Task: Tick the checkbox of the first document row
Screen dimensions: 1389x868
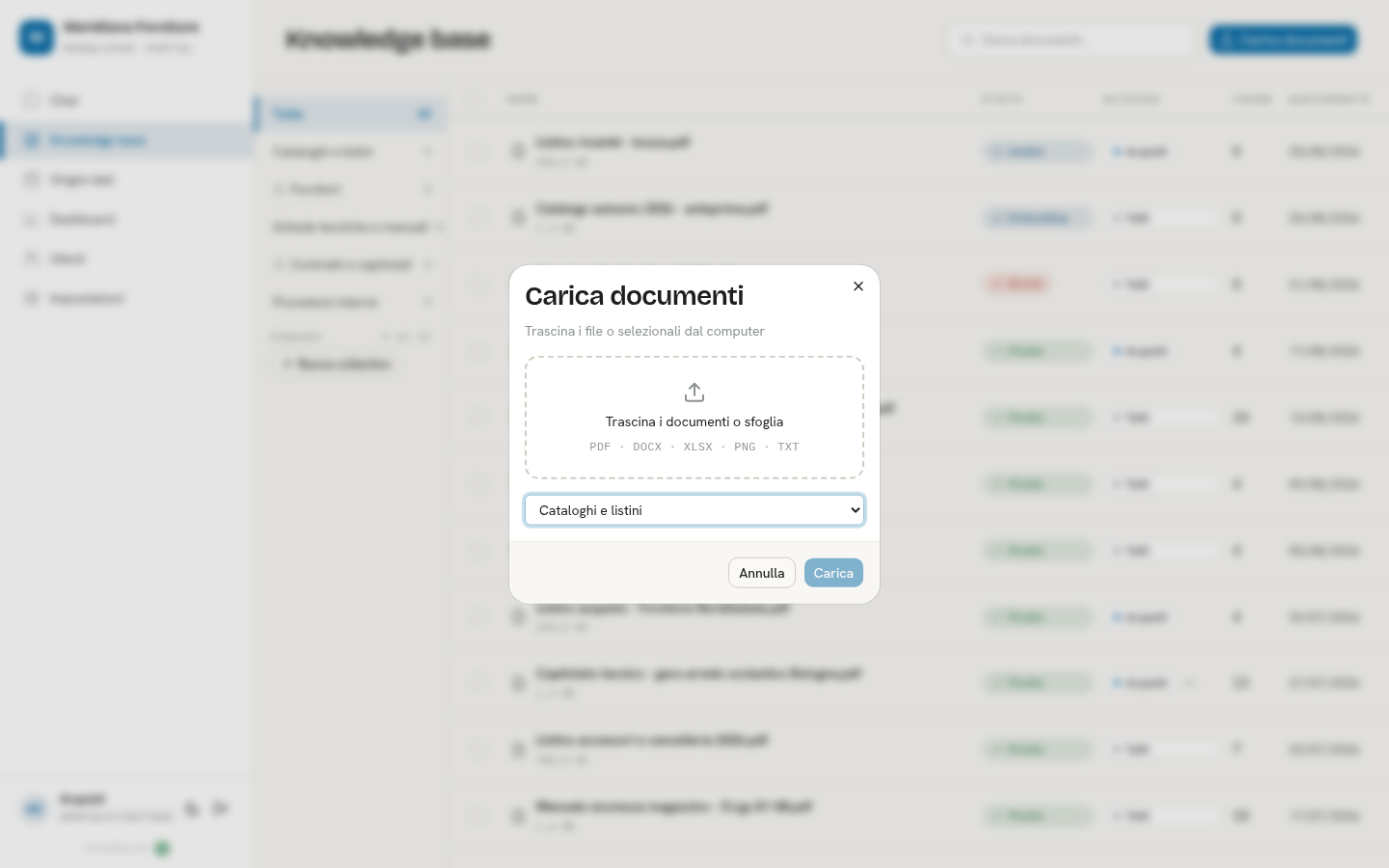Action: (478, 151)
